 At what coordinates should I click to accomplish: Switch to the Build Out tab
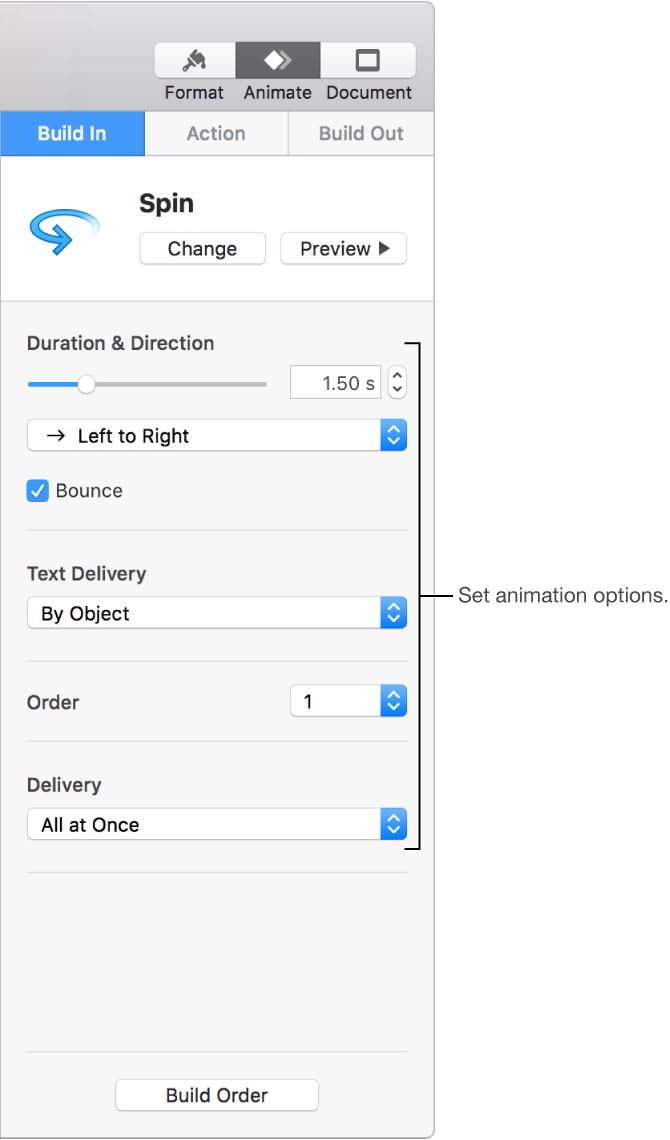[360, 133]
